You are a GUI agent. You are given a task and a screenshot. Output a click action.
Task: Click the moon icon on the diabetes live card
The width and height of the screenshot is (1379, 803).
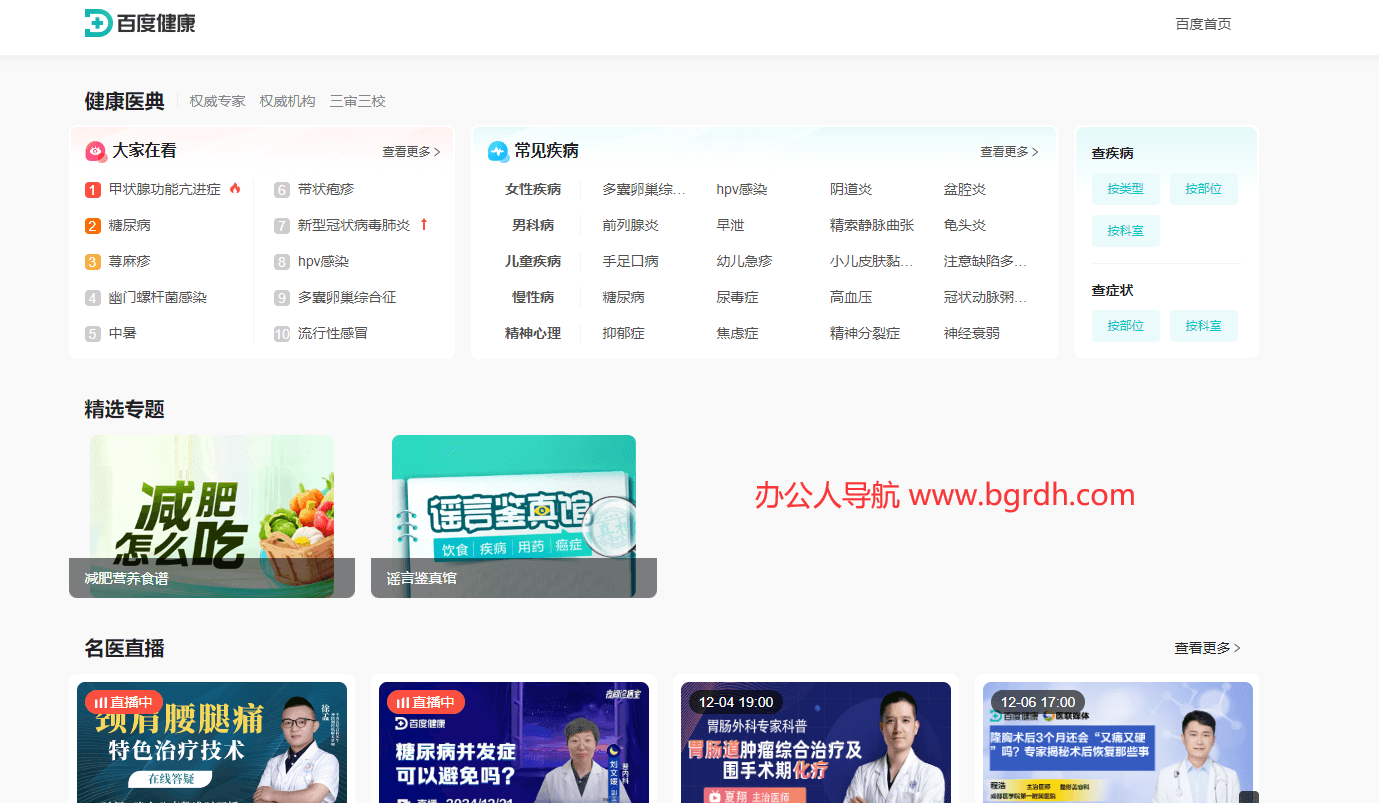[614, 751]
